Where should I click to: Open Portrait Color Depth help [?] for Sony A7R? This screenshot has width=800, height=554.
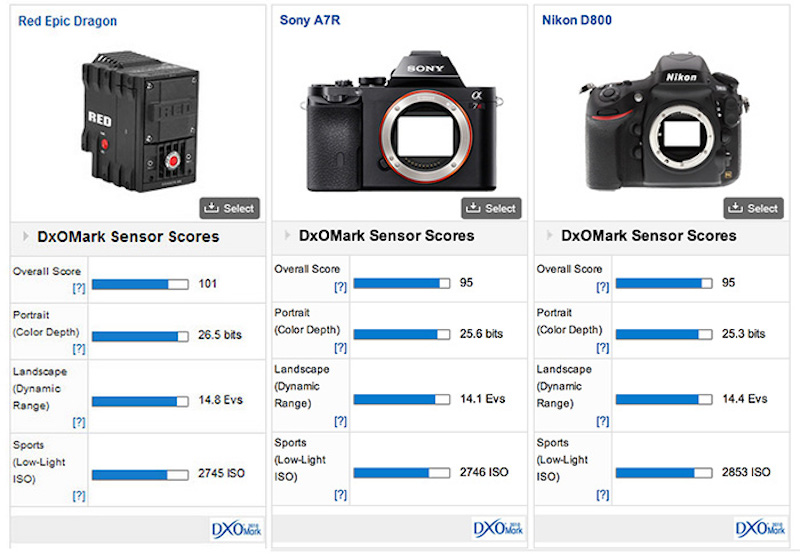(340, 348)
